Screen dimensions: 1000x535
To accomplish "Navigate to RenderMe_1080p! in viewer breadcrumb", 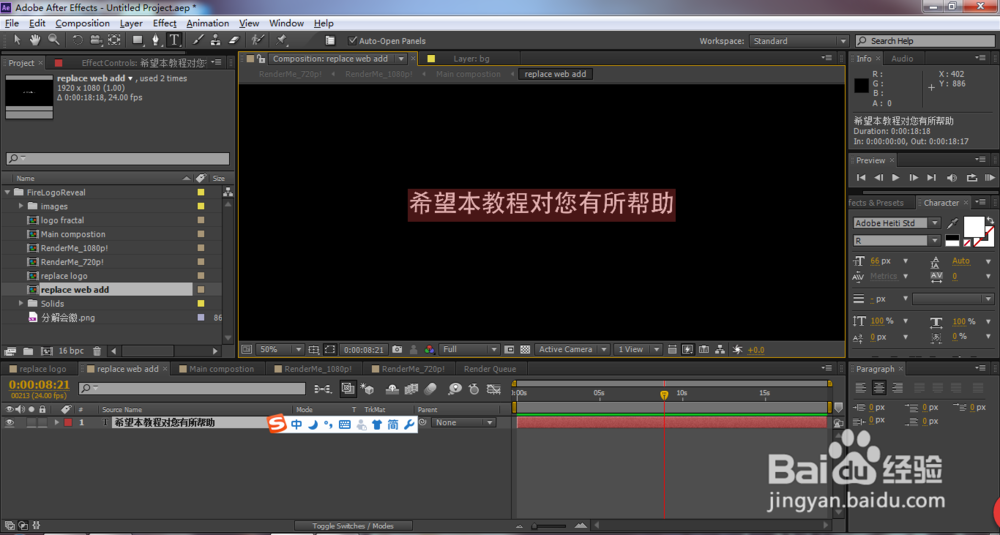I will click(x=379, y=74).
